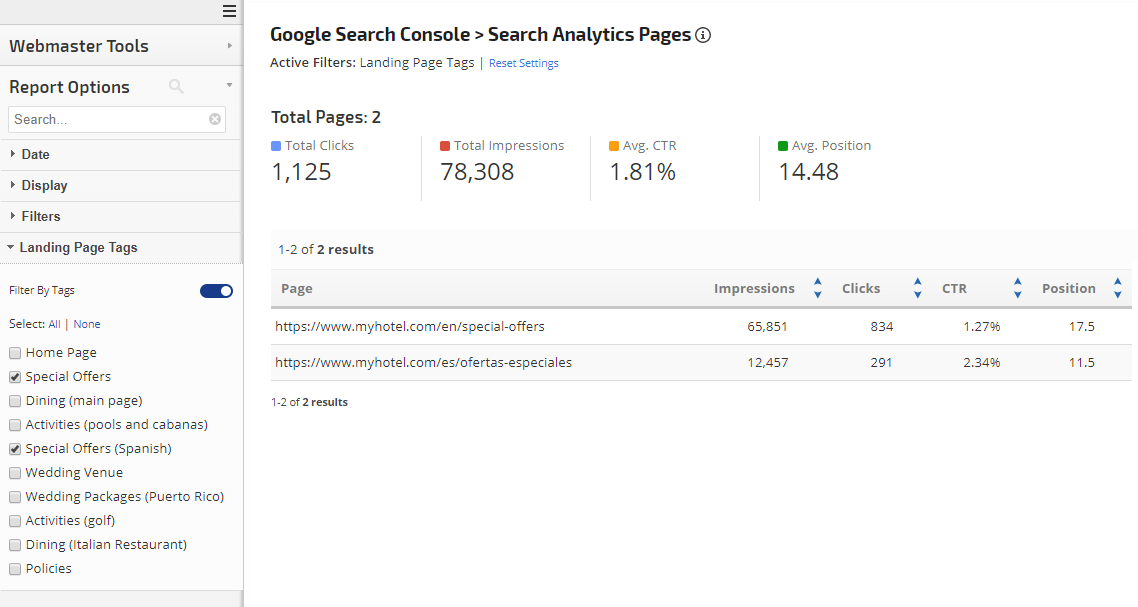Click the hamburger menu icon in sidebar

[229, 11]
